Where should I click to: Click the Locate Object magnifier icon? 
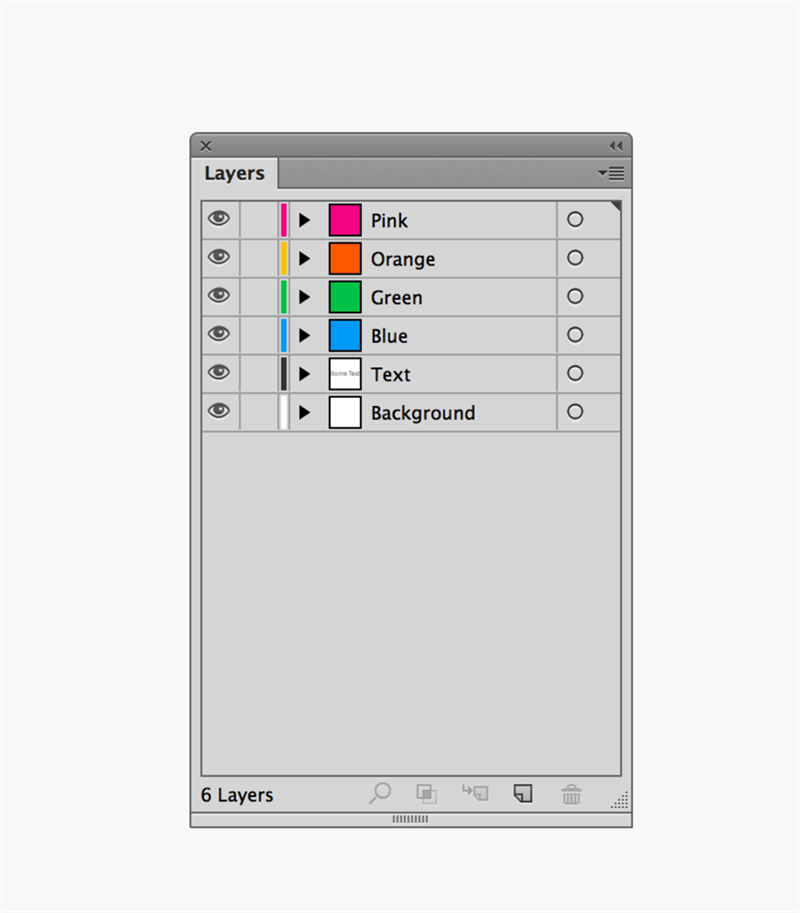coord(380,793)
